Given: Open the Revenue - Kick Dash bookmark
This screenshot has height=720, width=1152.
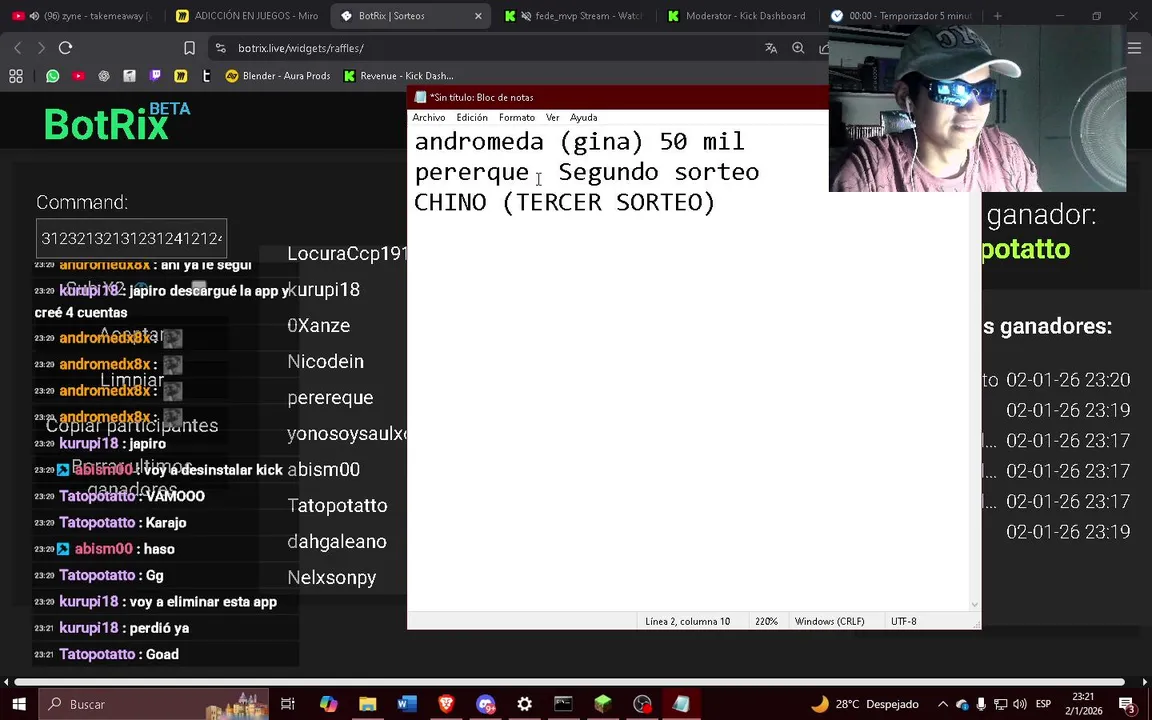Looking at the screenshot, I should [x=398, y=76].
